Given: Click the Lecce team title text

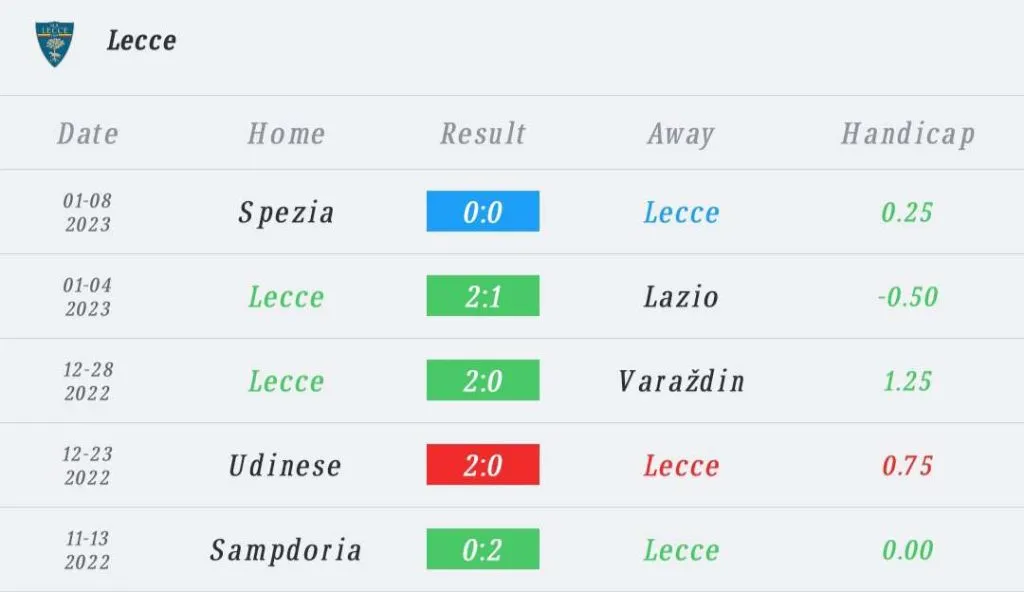Looking at the screenshot, I should (x=141, y=41).
